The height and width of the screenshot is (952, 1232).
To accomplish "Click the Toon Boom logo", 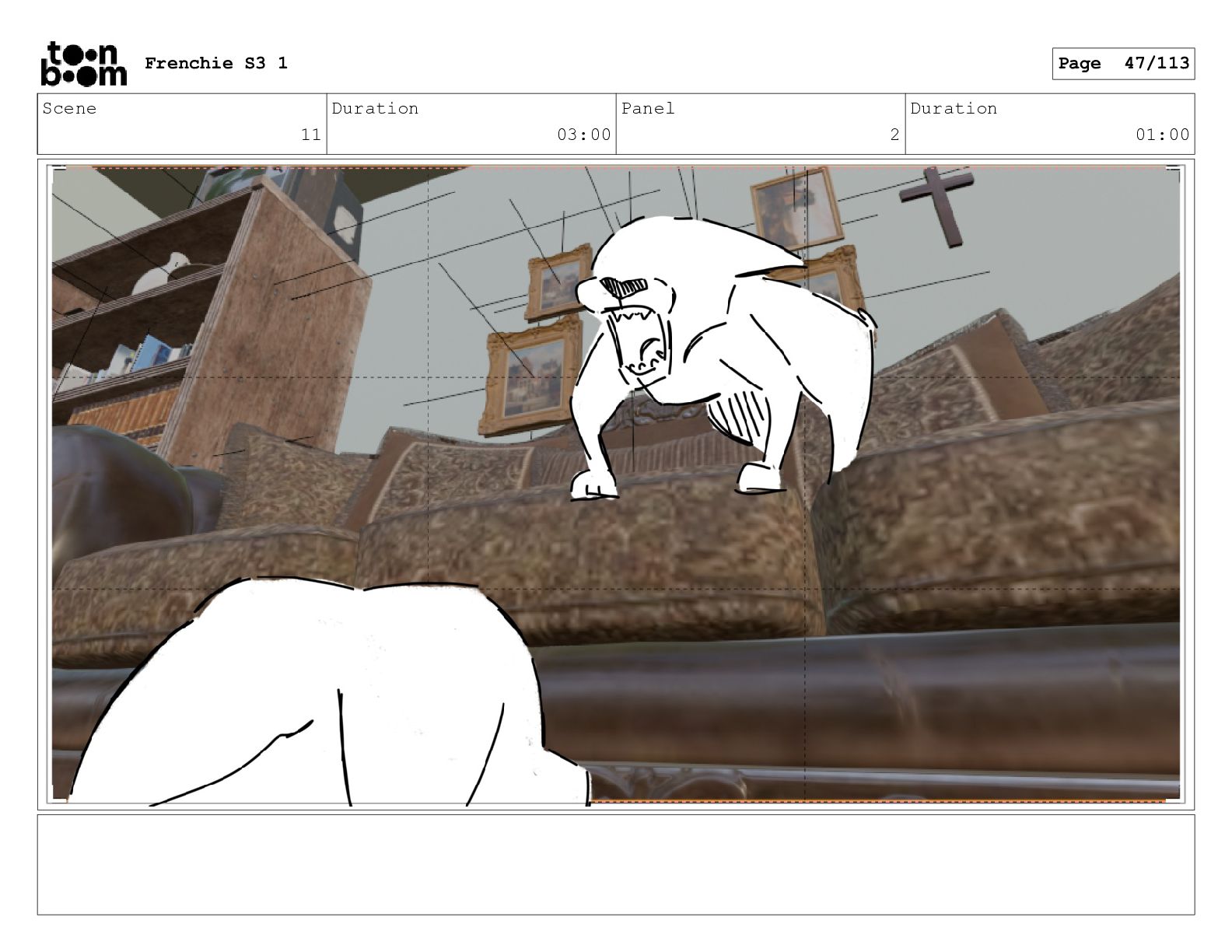I will 83,63.
